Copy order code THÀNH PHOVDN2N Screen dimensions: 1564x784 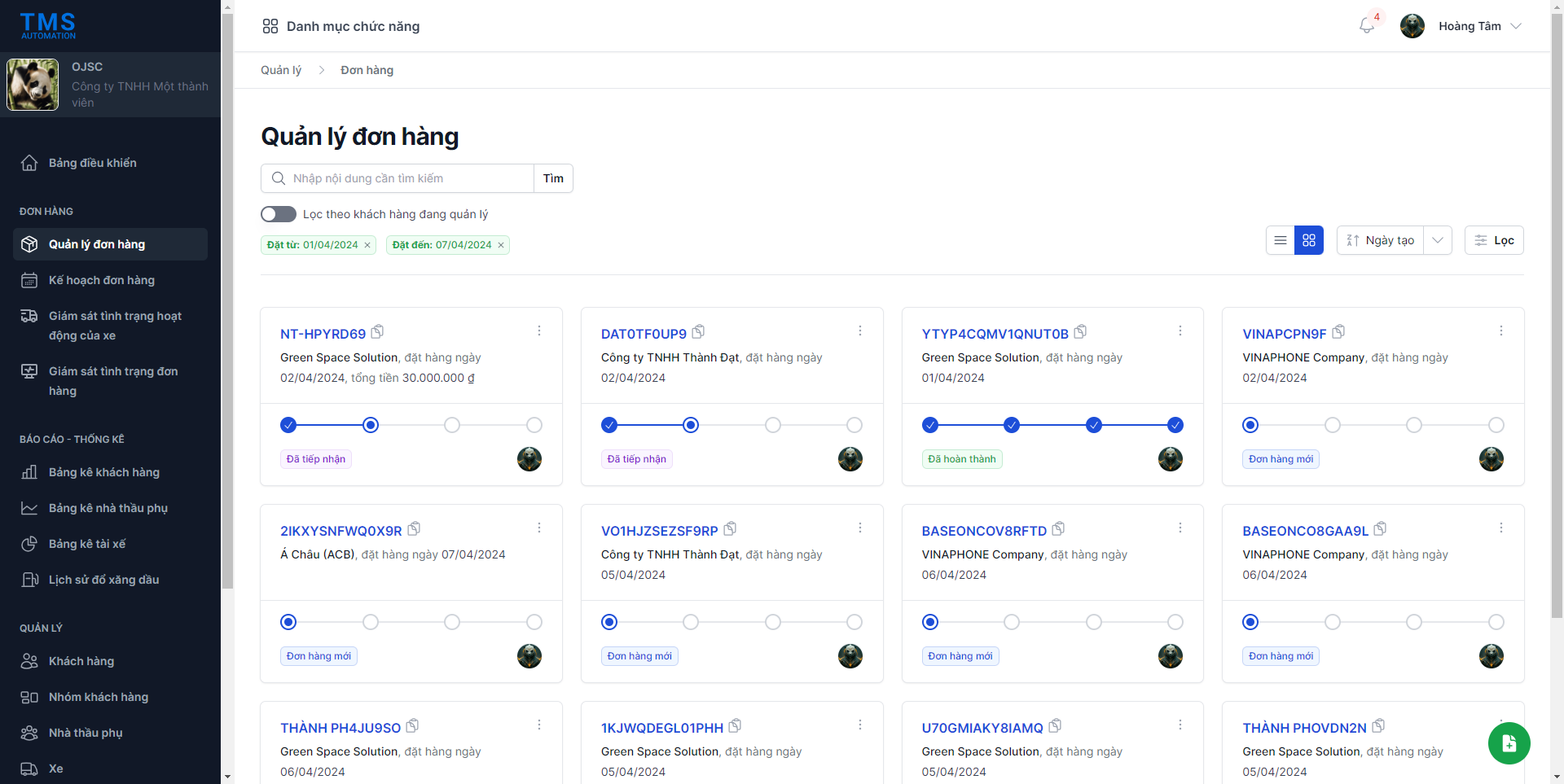tap(1378, 726)
